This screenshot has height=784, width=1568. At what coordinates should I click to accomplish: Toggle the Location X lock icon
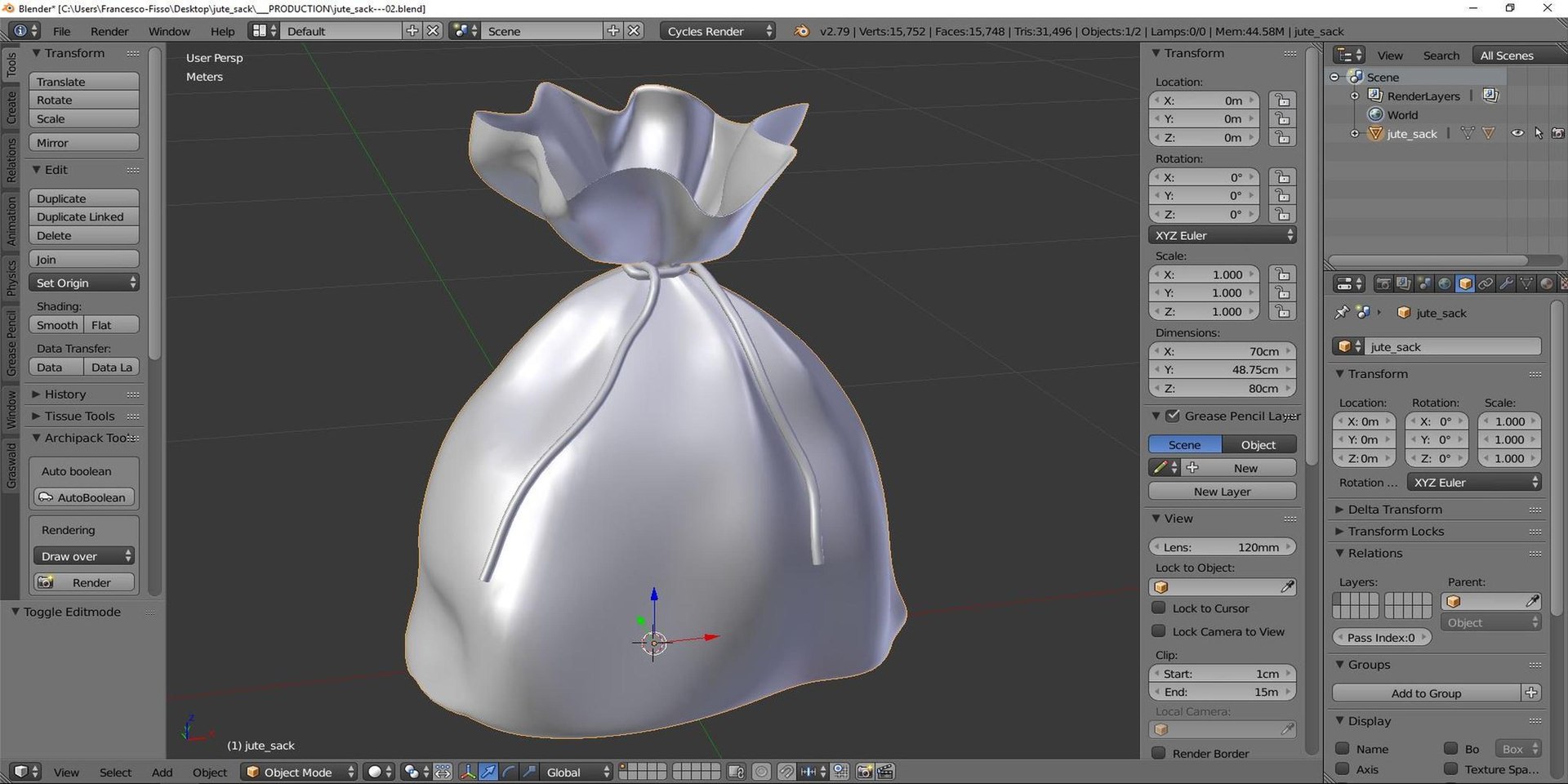click(x=1282, y=100)
